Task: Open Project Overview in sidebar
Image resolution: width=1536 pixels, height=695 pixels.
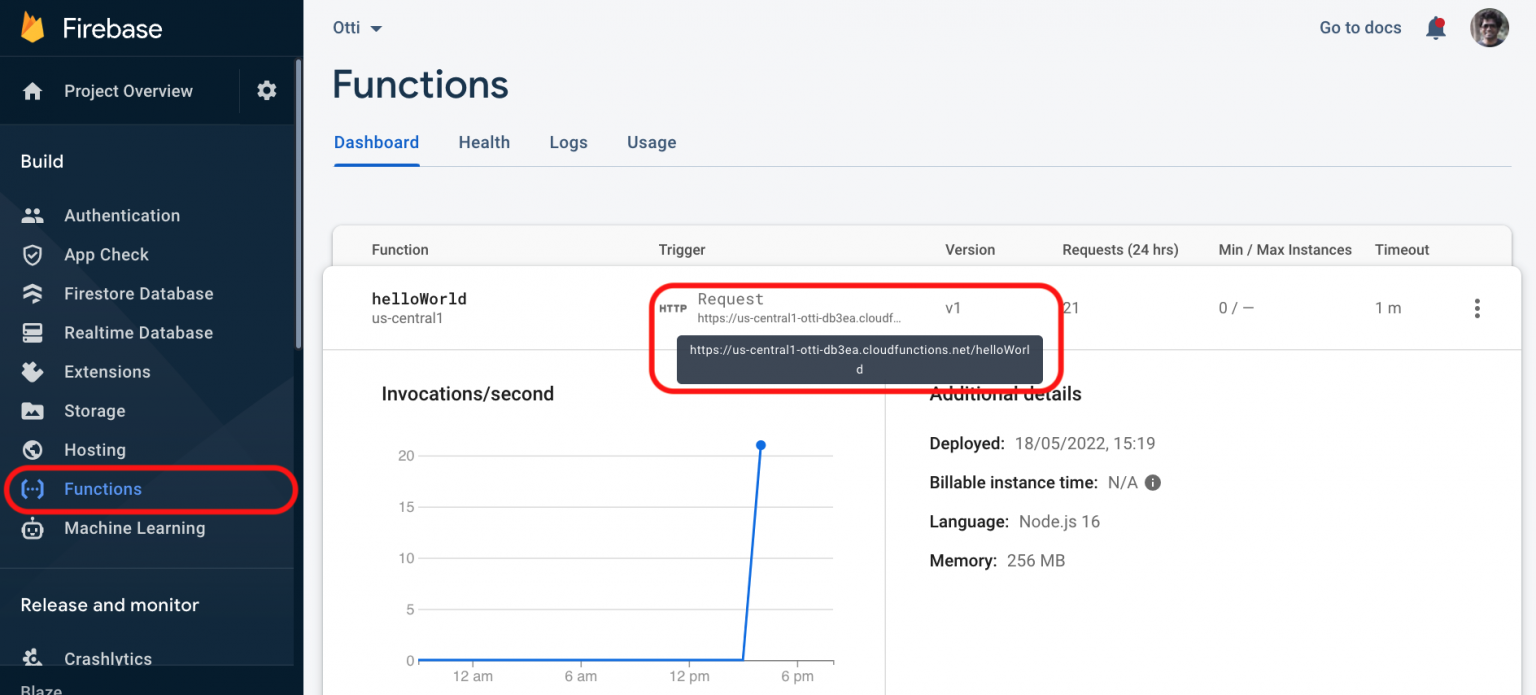Action: (128, 91)
